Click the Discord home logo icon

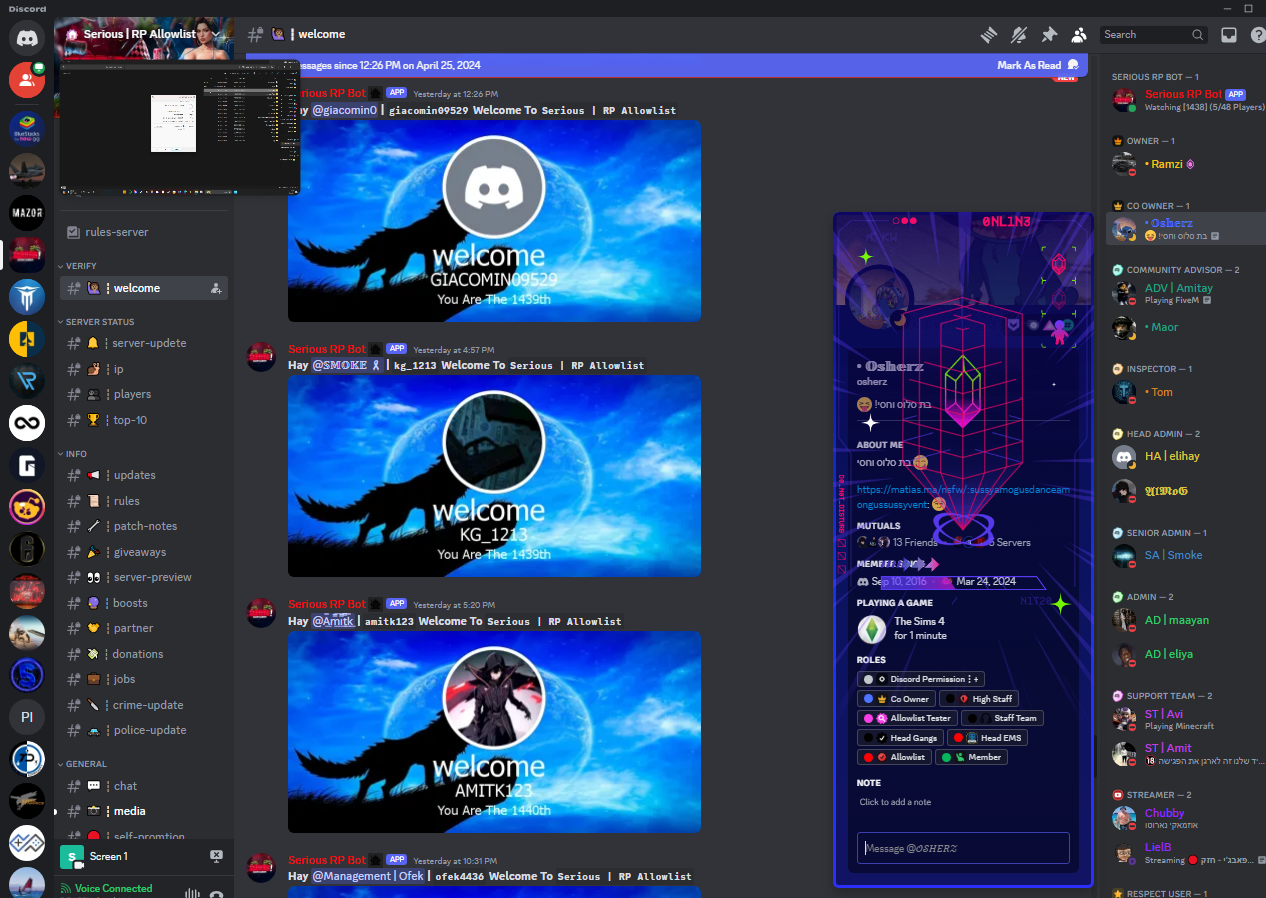point(27,38)
